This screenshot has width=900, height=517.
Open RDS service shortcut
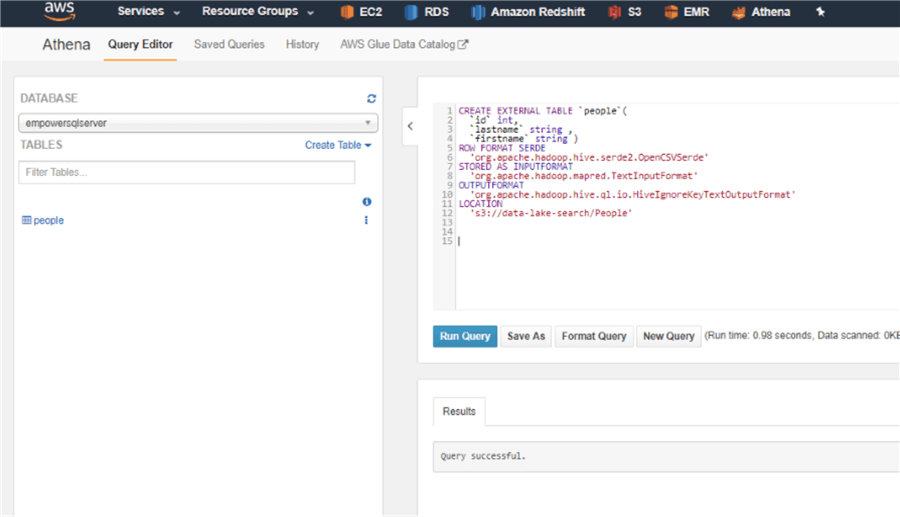coord(412,12)
